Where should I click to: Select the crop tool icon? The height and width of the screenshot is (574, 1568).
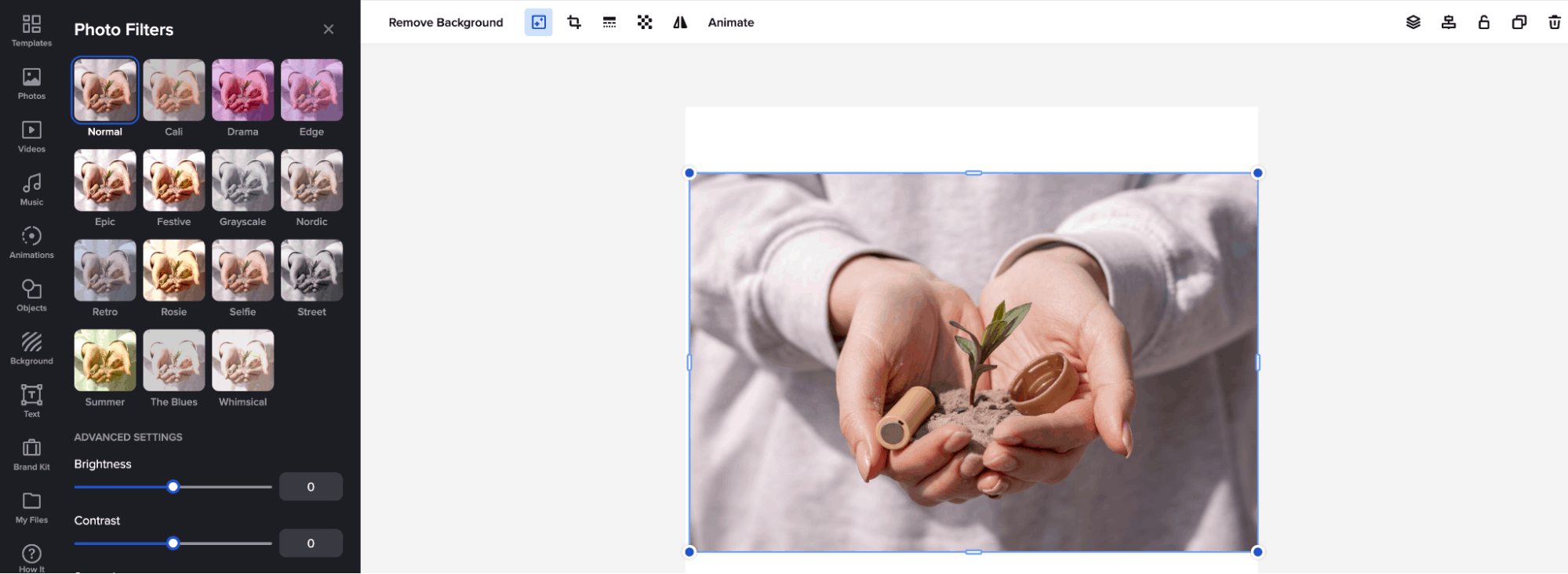click(574, 23)
